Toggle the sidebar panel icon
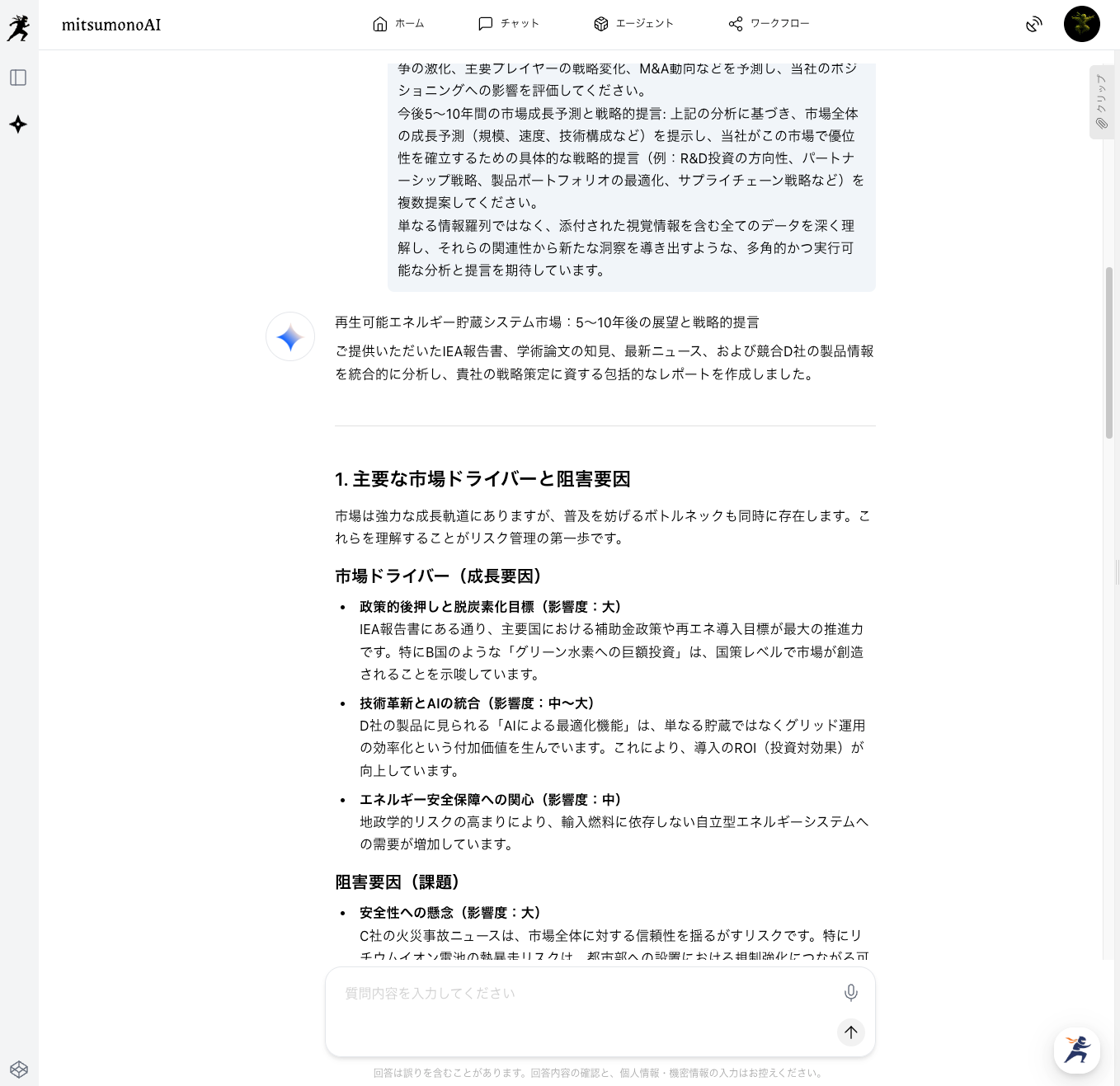This screenshot has width=1120, height=1086. click(x=18, y=78)
